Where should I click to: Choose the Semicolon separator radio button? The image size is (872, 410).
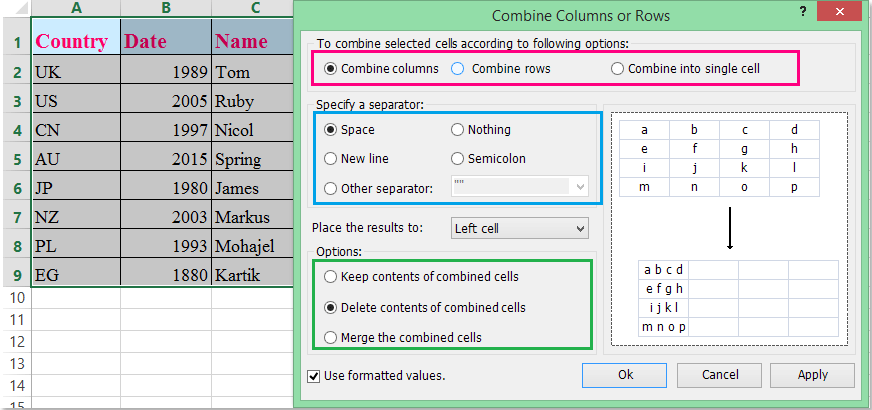458,158
